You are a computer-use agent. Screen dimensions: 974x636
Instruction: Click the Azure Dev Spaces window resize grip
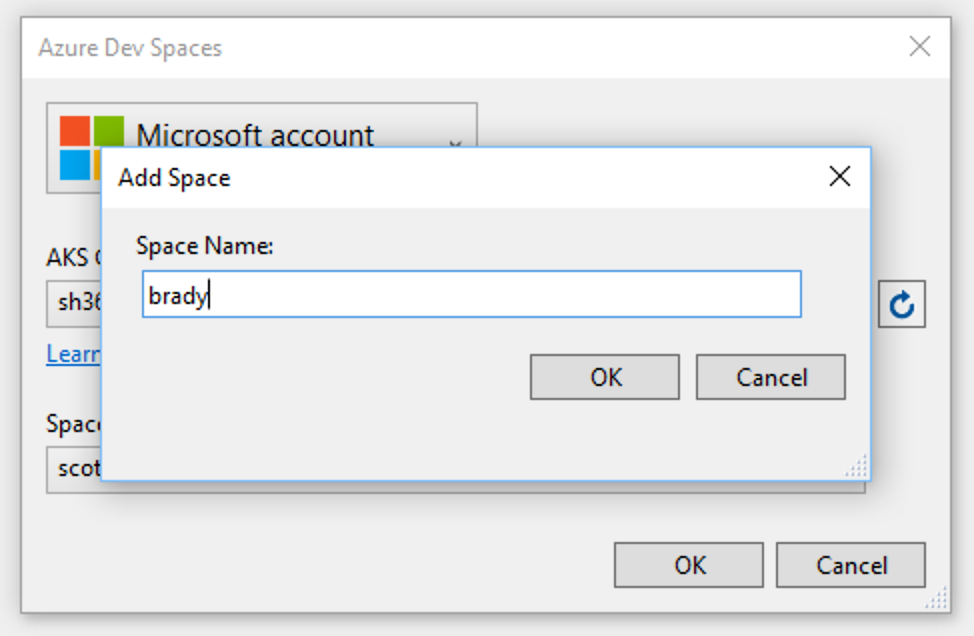tap(937, 598)
